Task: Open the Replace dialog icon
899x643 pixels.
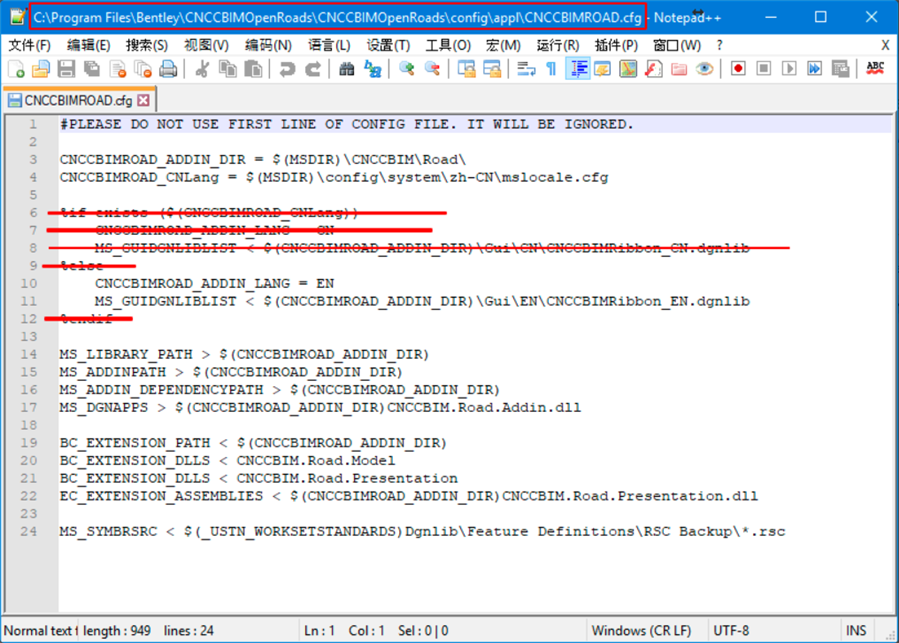Action: click(373, 69)
